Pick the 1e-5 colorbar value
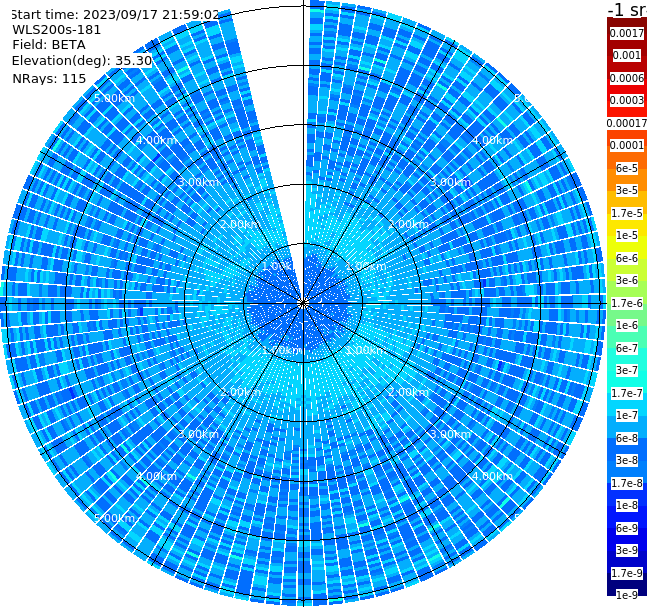Image resolution: width=647 pixels, height=607 pixels. (627, 235)
